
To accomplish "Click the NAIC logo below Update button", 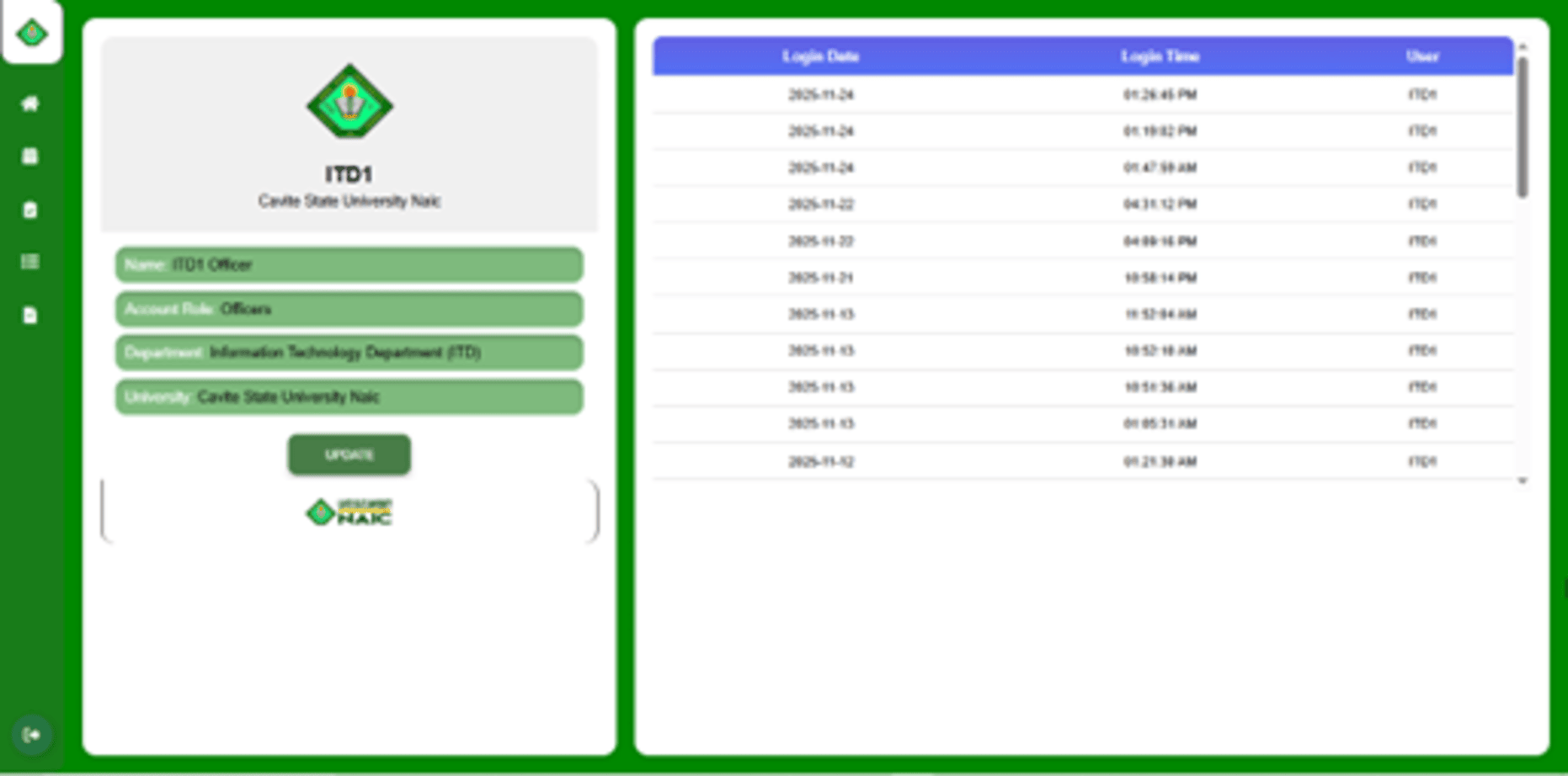I will point(349,512).
